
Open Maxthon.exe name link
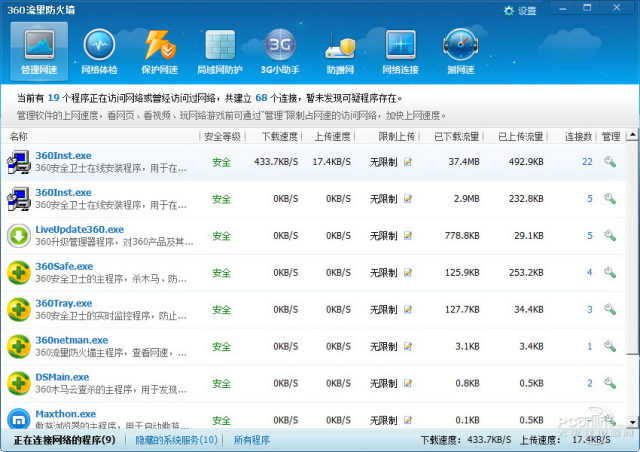pos(65,414)
